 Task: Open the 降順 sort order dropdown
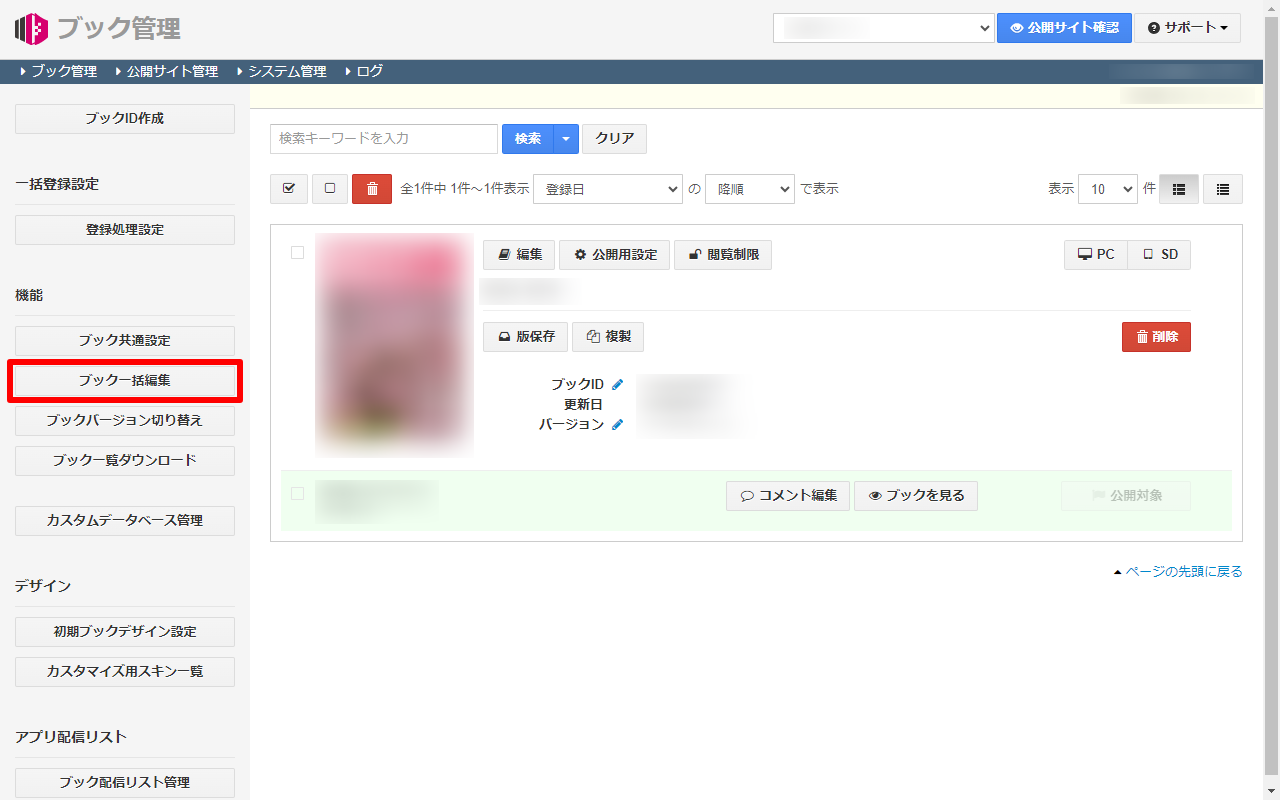pyautogui.click(x=749, y=189)
